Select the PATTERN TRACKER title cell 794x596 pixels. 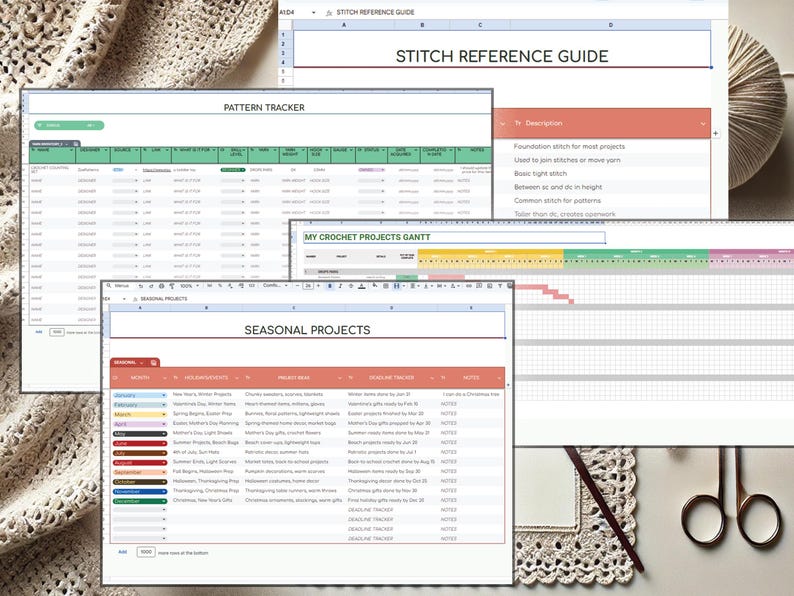(261, 104)
